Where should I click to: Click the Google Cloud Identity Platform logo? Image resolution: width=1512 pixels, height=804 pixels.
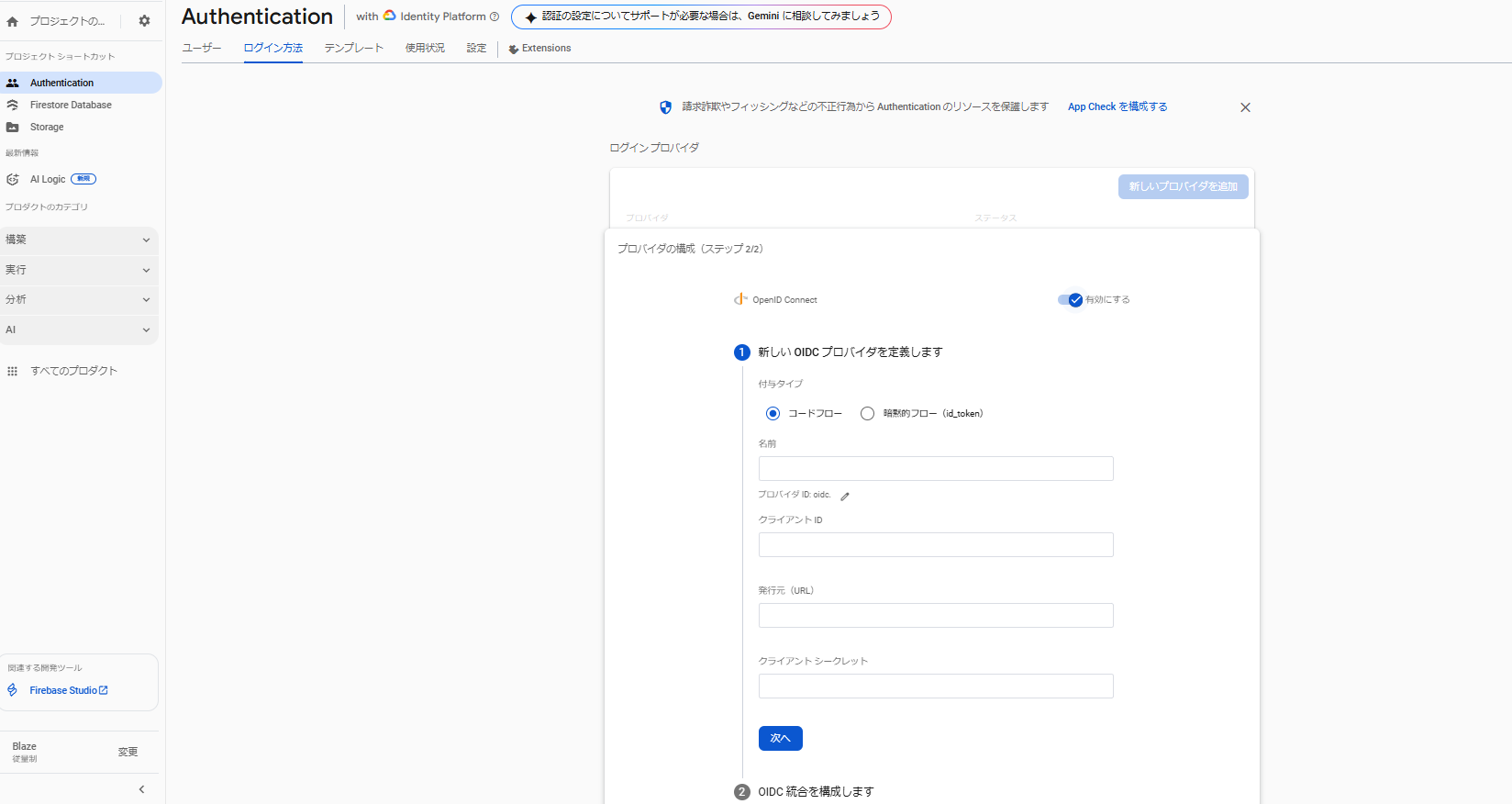[390, 16]
